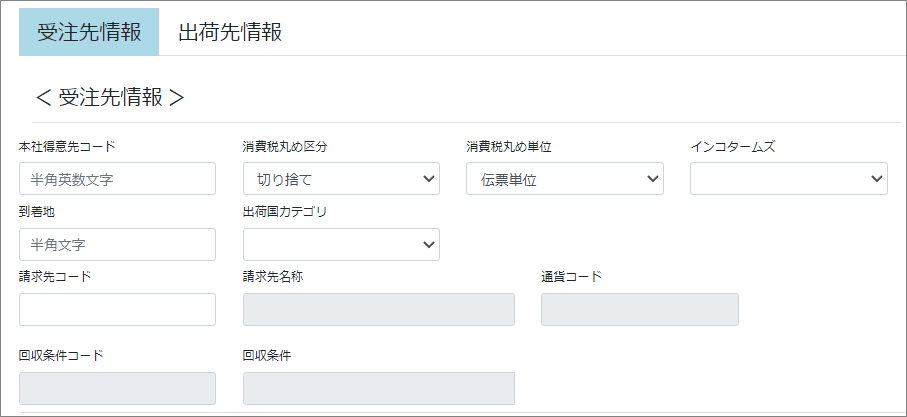This screenshot has height=417, width=907.
Task: Click the インコタームズ label text
Action: point(733,147)
